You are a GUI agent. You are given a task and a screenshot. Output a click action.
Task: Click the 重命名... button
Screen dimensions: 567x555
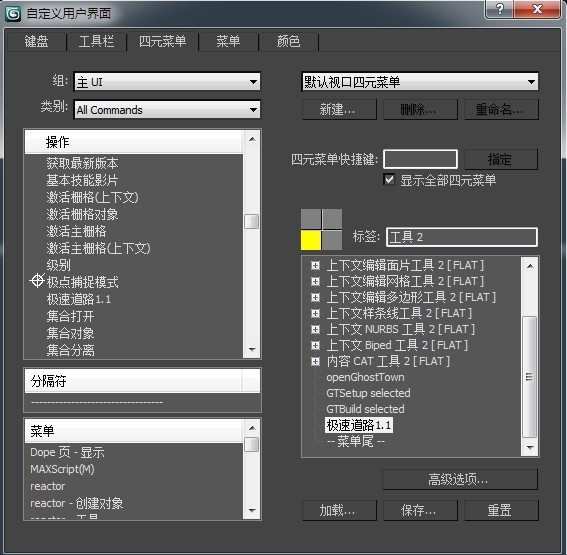pyautogui.click(x=501, y=110)
